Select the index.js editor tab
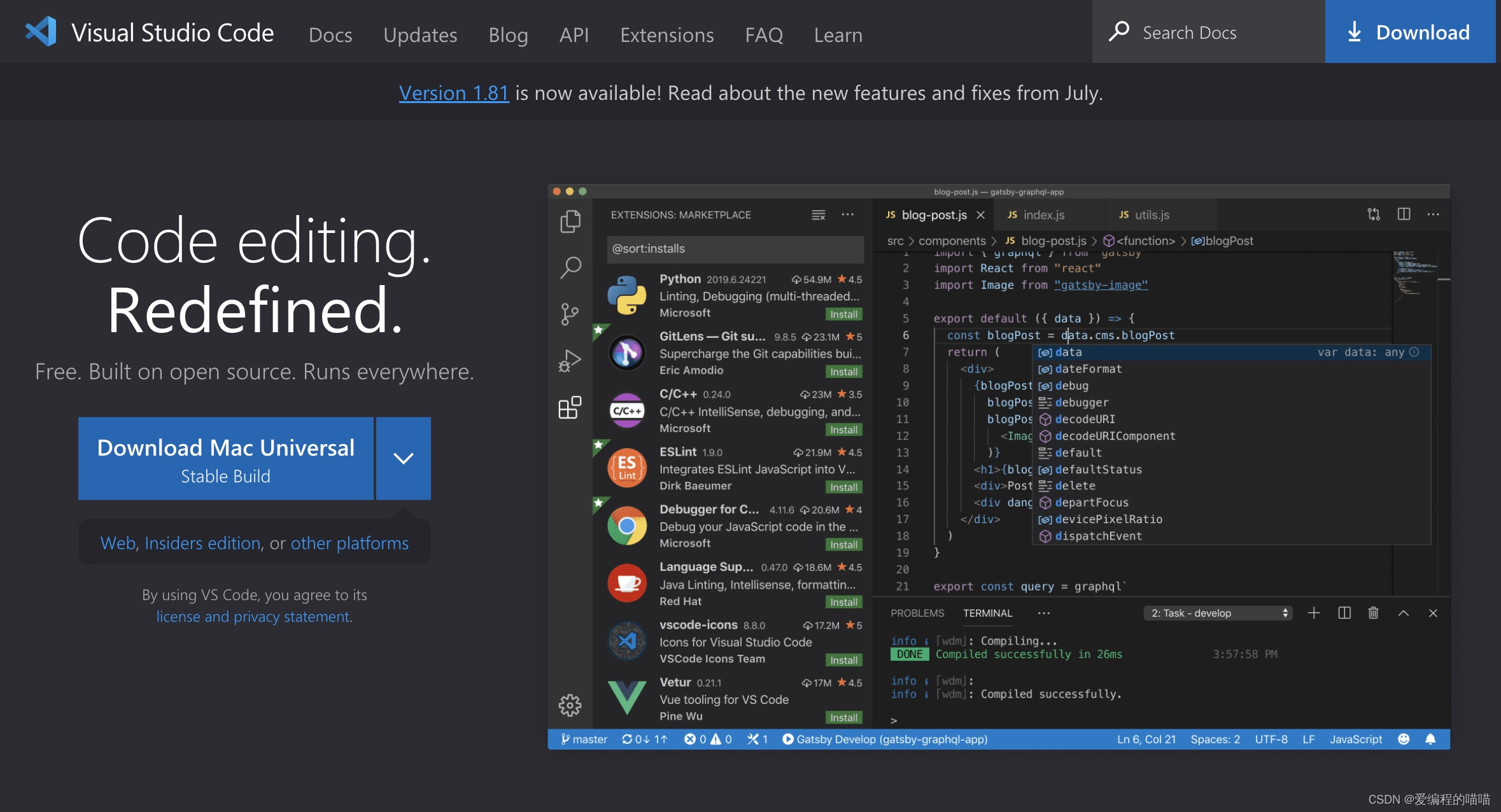Viewport: 1501px width, 812px height. coord(1043,213)
